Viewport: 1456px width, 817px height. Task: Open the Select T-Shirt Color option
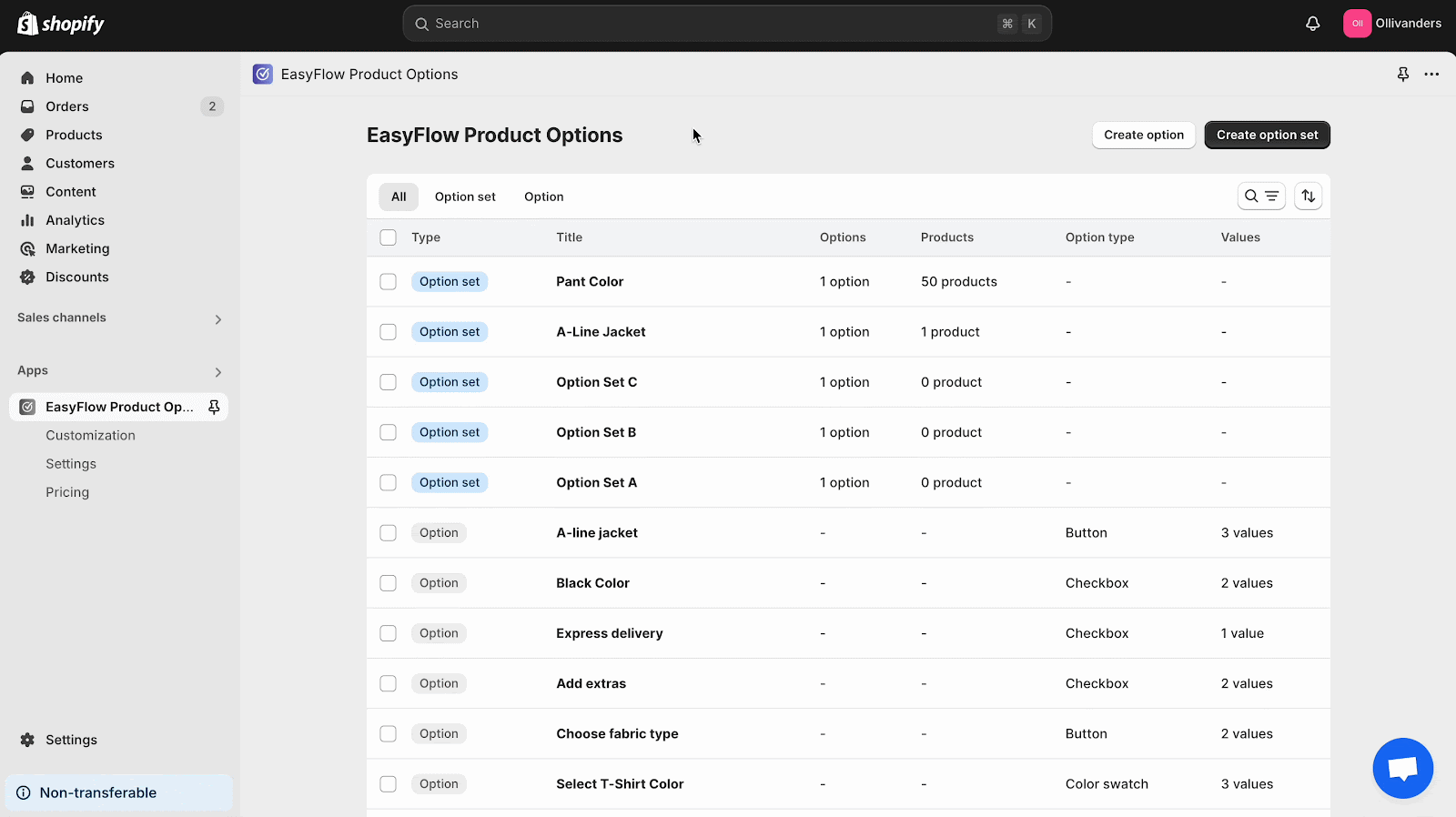(620, 784)
